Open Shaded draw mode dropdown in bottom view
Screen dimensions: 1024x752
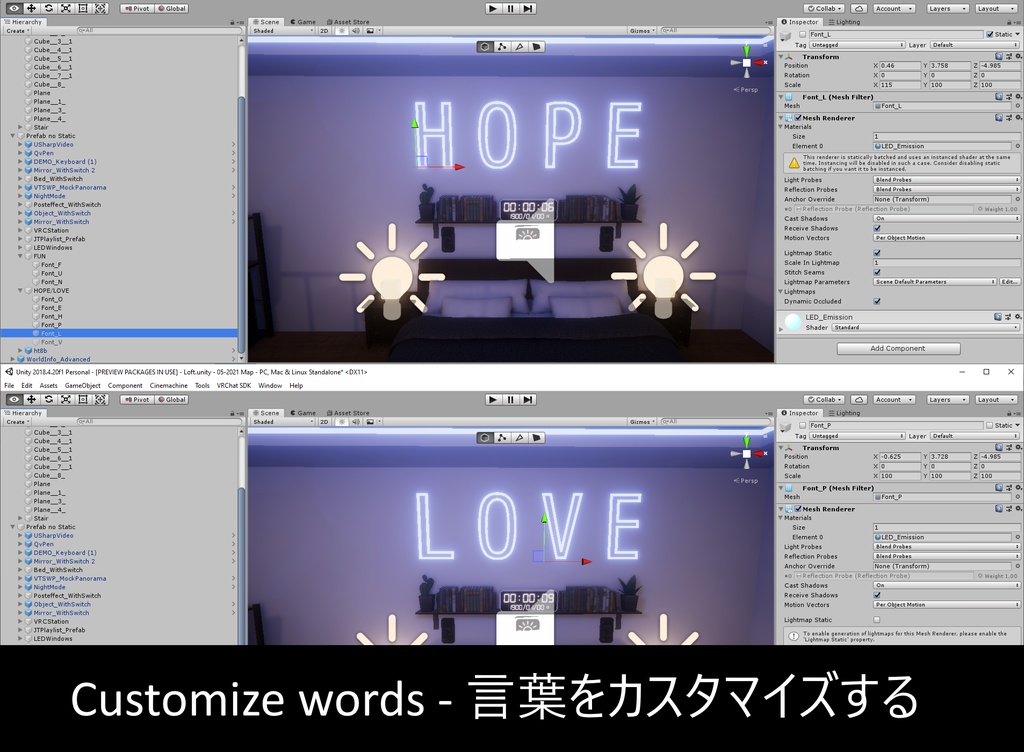(283, 422)
